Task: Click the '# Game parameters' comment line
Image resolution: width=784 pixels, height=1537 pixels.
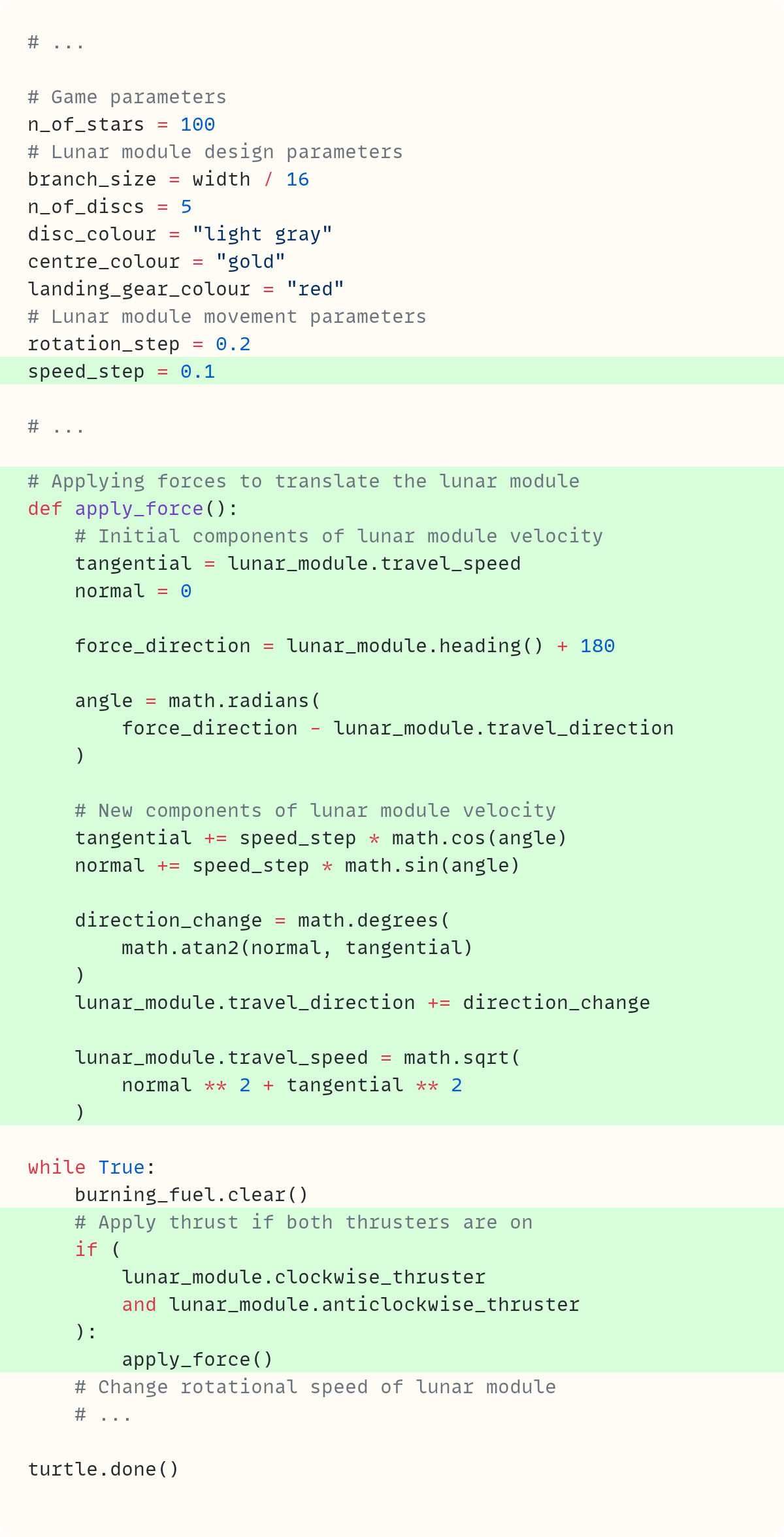Action: [x=127, y=97]
